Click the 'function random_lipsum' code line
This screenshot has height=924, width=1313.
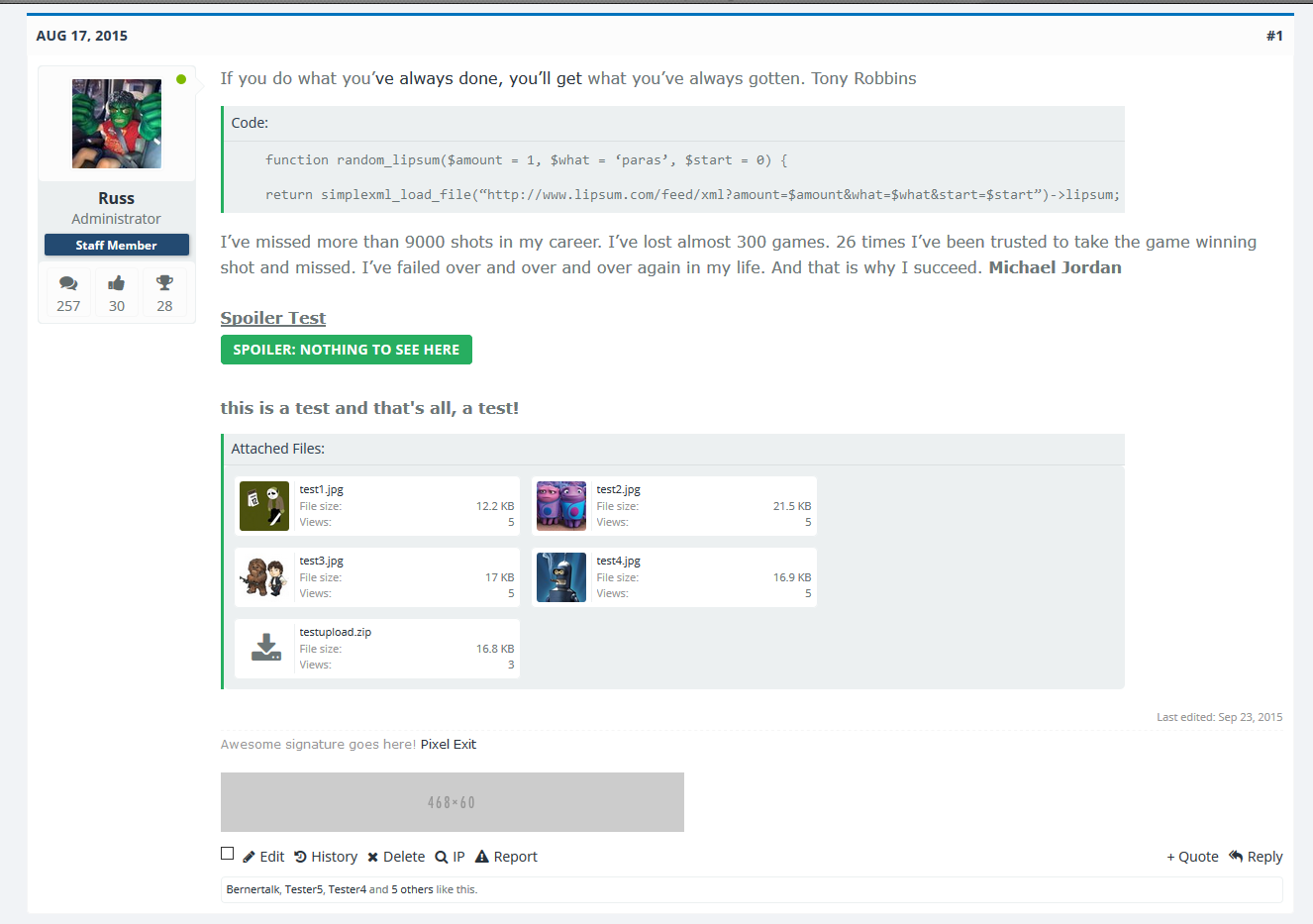[x=527, y=159]
